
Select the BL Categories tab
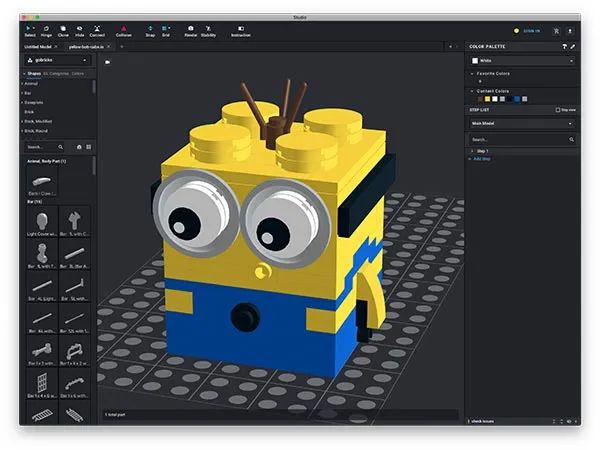click(56, 73)
